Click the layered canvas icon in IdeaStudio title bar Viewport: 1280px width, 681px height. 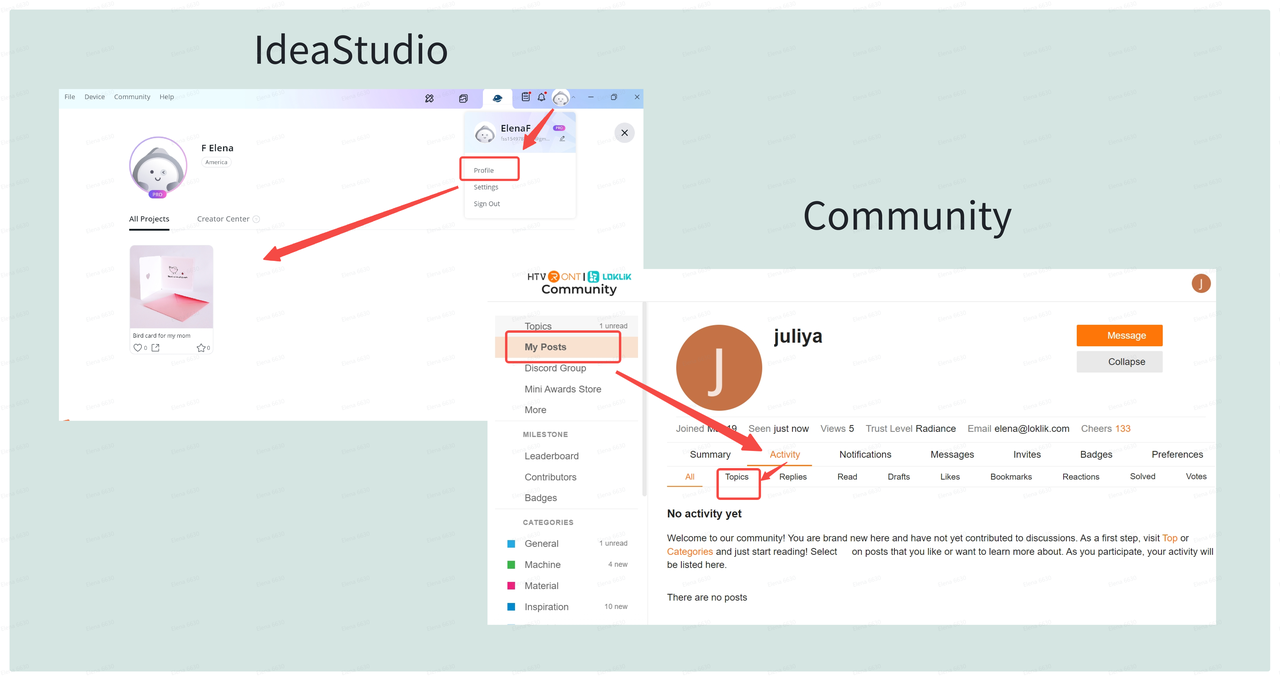click(x=463, y=98)
